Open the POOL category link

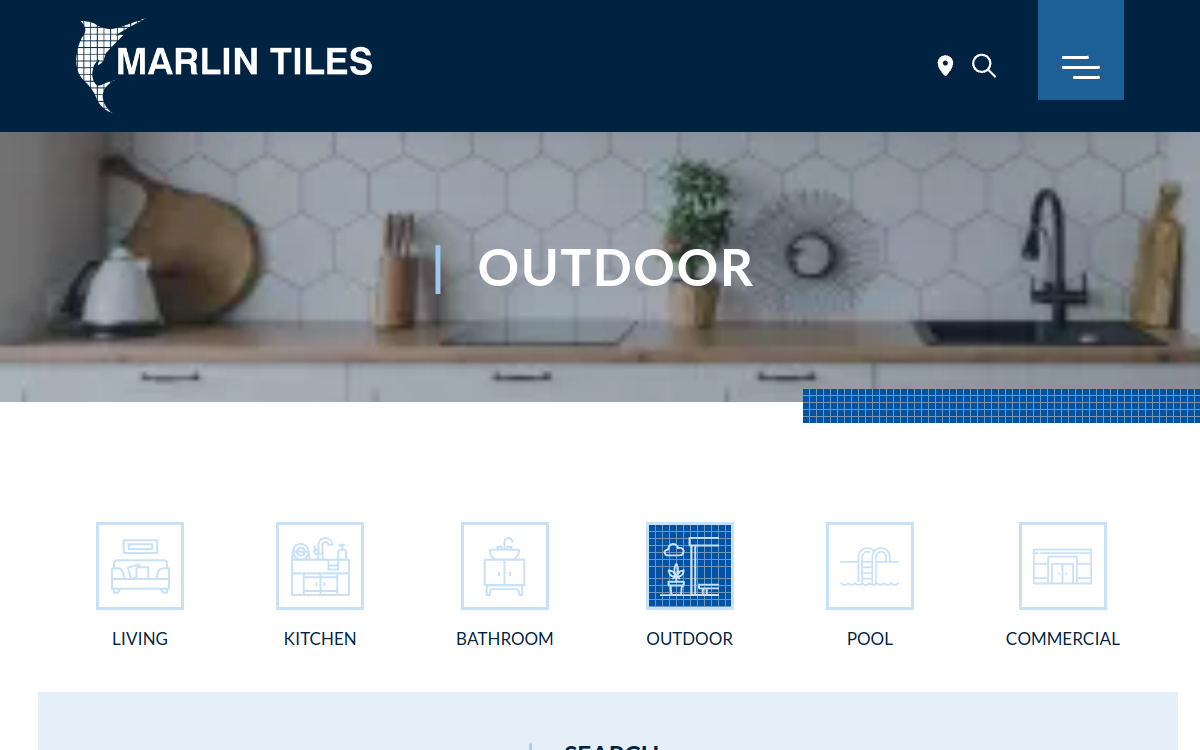point(870,639)
